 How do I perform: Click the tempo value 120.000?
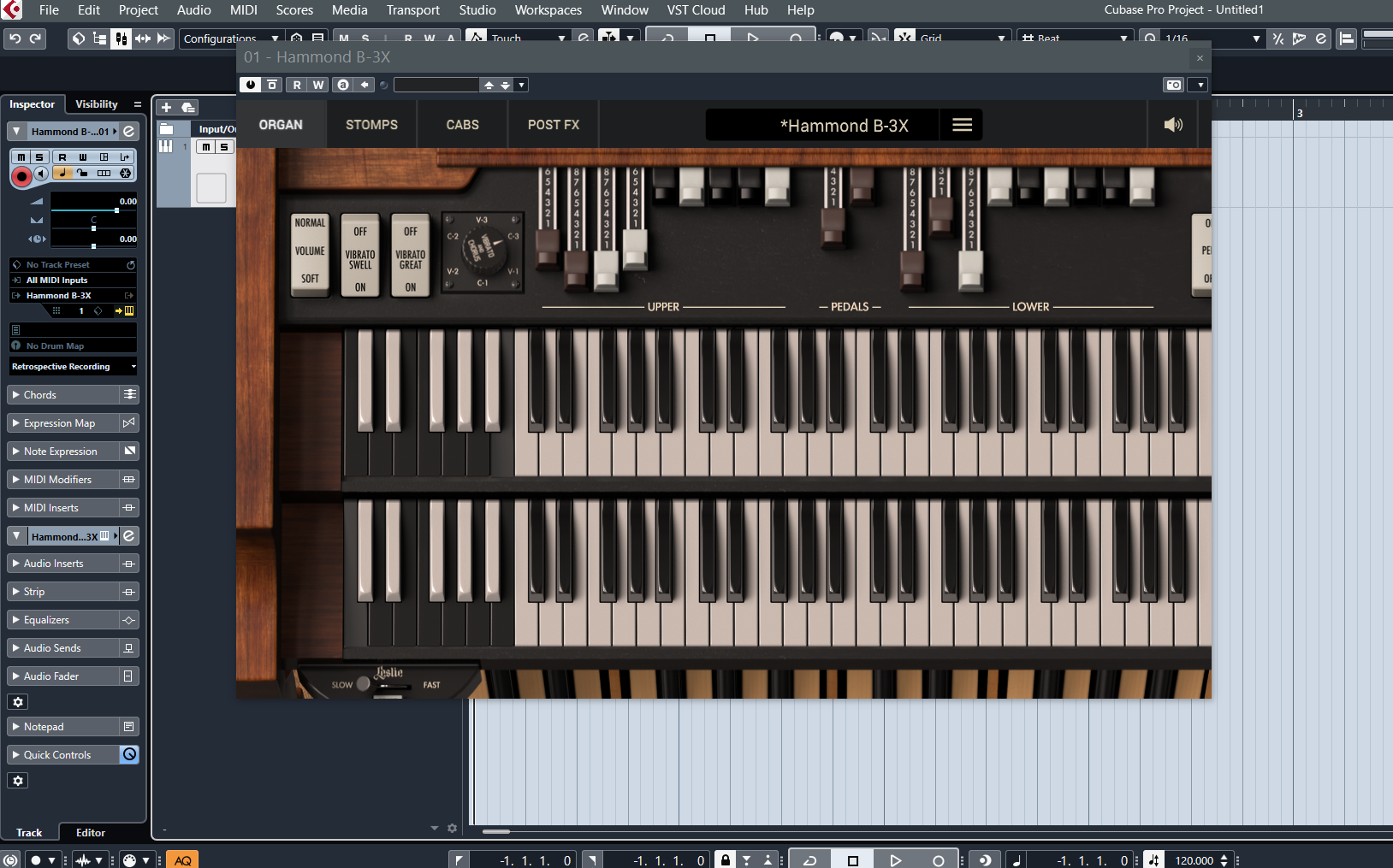pyautogui.click(x=1194, y=860)
